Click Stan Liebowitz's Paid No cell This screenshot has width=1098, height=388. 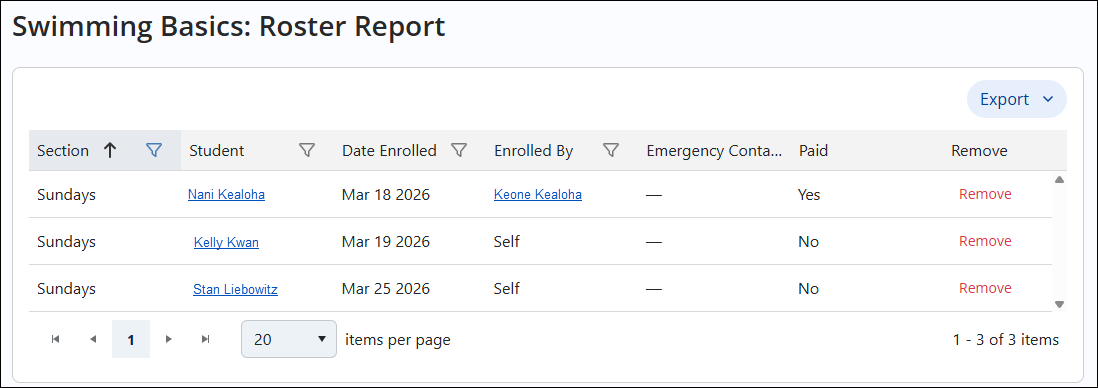808,289
